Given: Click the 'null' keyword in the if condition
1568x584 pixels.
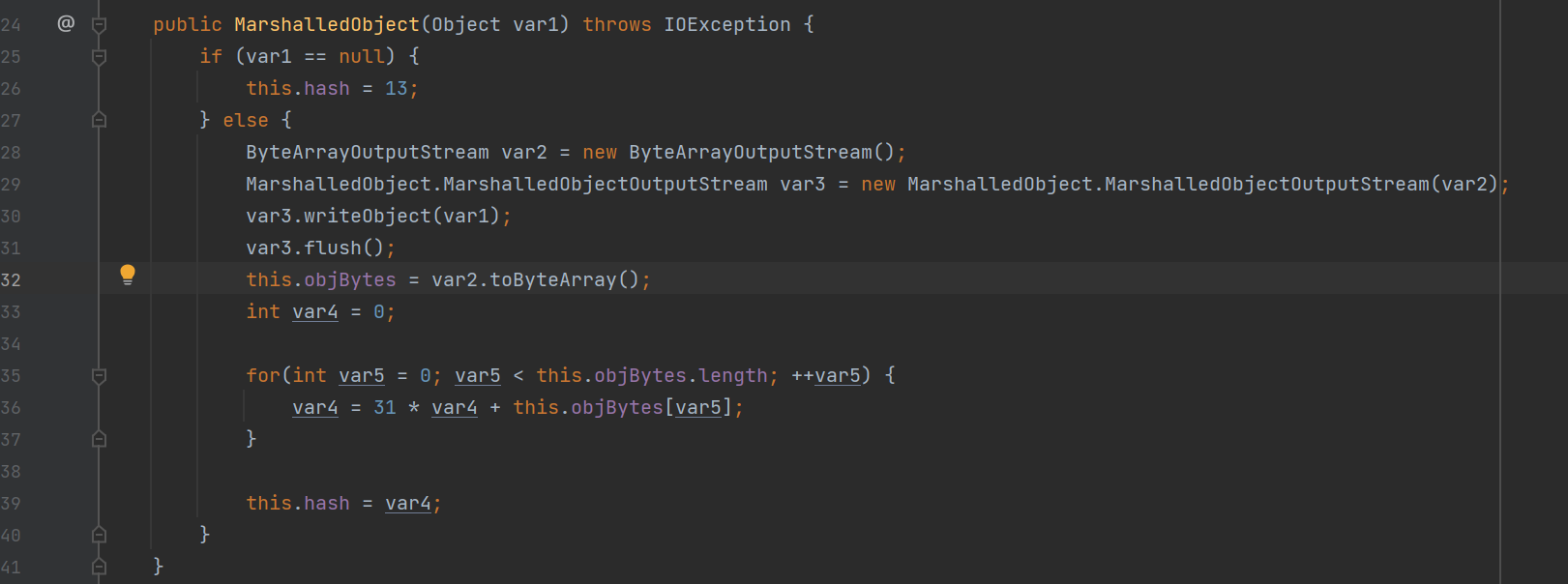Looking at the screenshot, I should pos(362,56).
